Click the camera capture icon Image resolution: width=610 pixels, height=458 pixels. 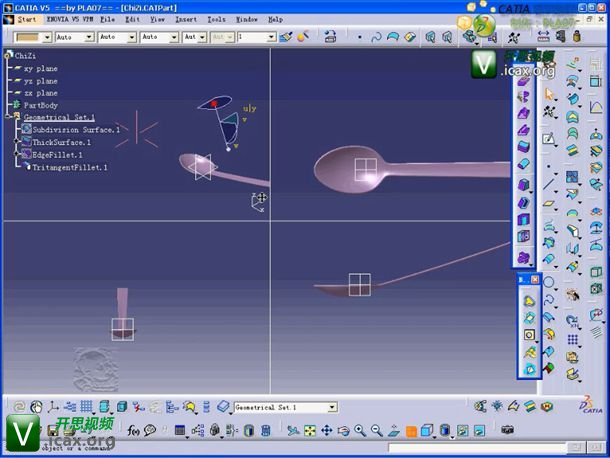pos(507,431)
